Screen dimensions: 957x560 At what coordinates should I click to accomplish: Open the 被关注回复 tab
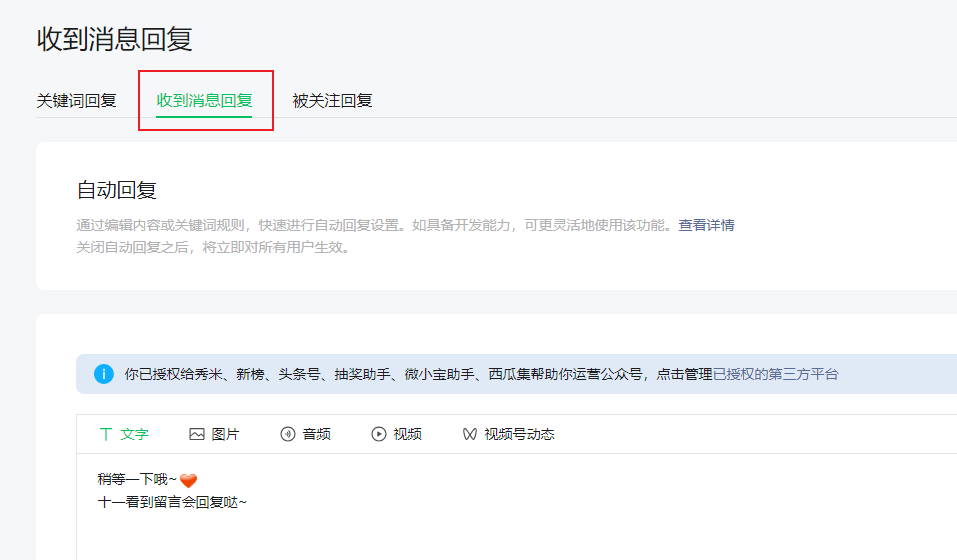333,101
